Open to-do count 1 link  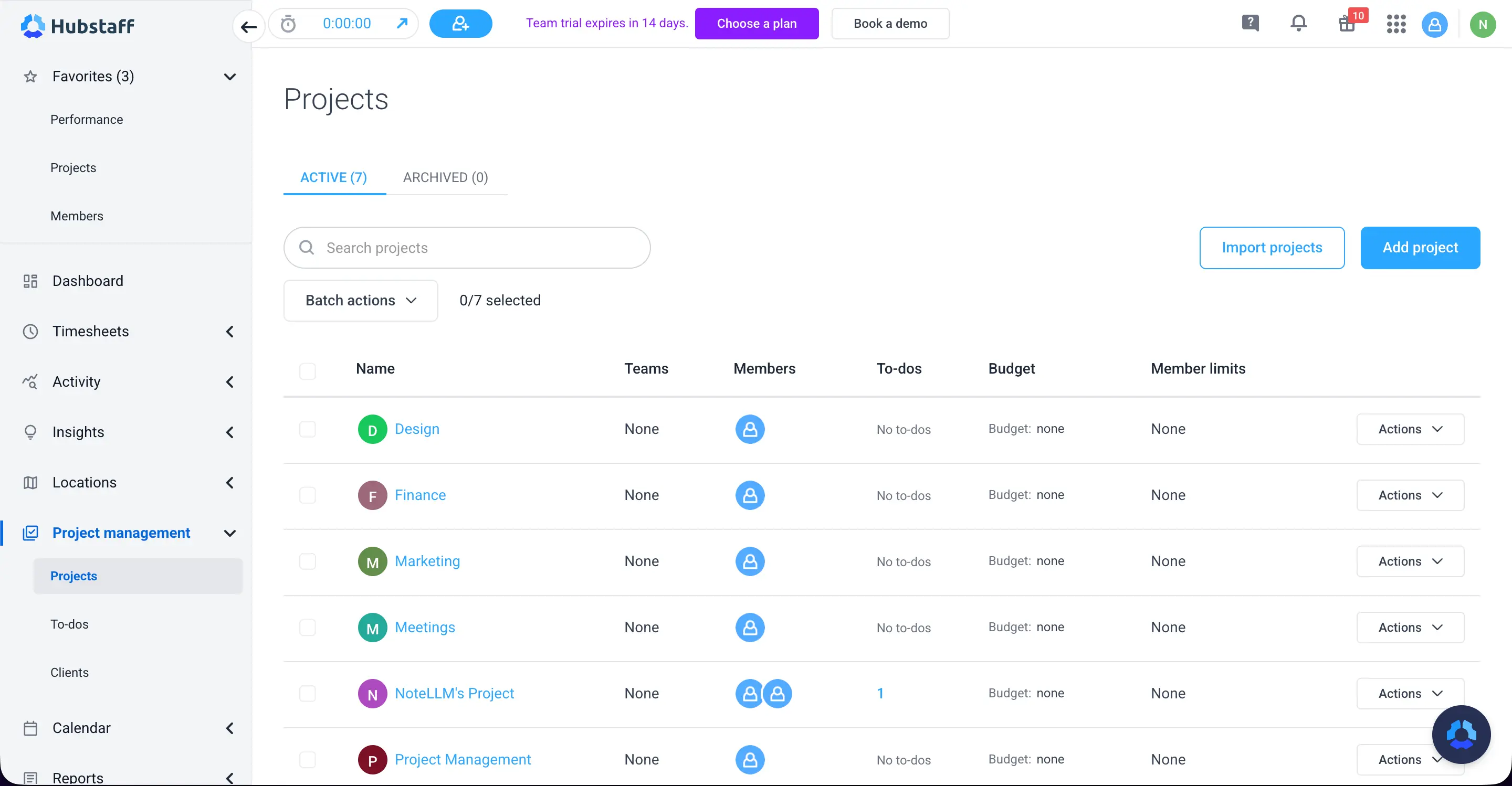tap(880, 694)
